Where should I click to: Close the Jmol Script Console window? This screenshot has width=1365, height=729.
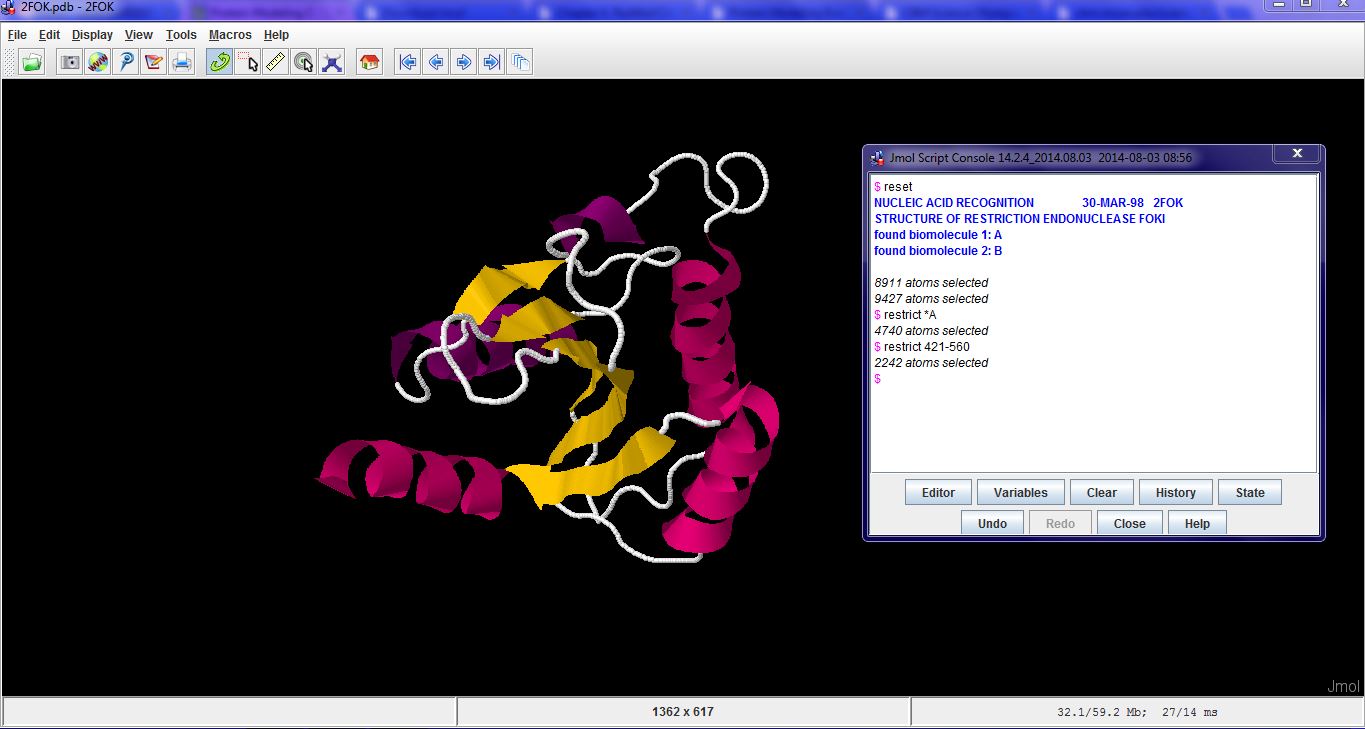(1297, 154)
